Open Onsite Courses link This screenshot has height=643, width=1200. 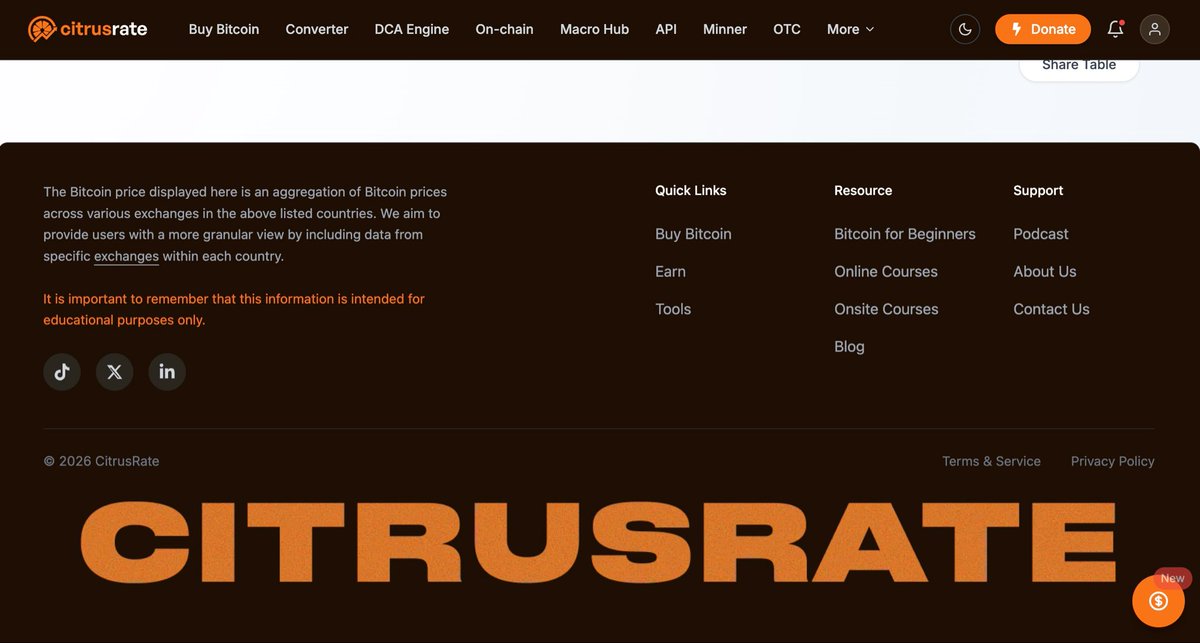pos(886,309)
